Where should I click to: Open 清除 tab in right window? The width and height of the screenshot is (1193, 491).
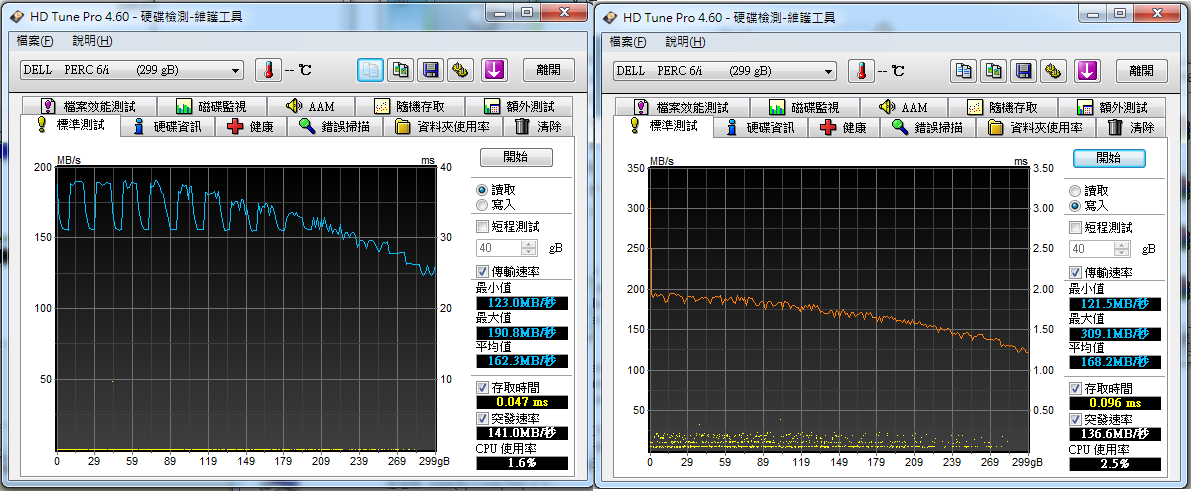click(x=1132, y=127)
